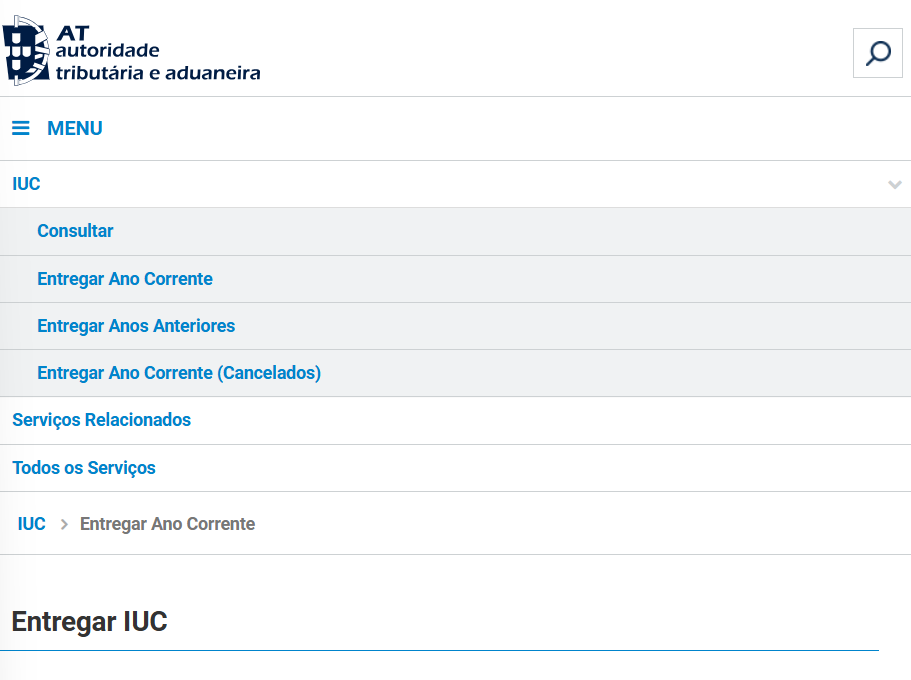This screenshot has height=680, width=911.
Task: Click the blue line under Entregar IUC
Action: click(x=440, y=650)
